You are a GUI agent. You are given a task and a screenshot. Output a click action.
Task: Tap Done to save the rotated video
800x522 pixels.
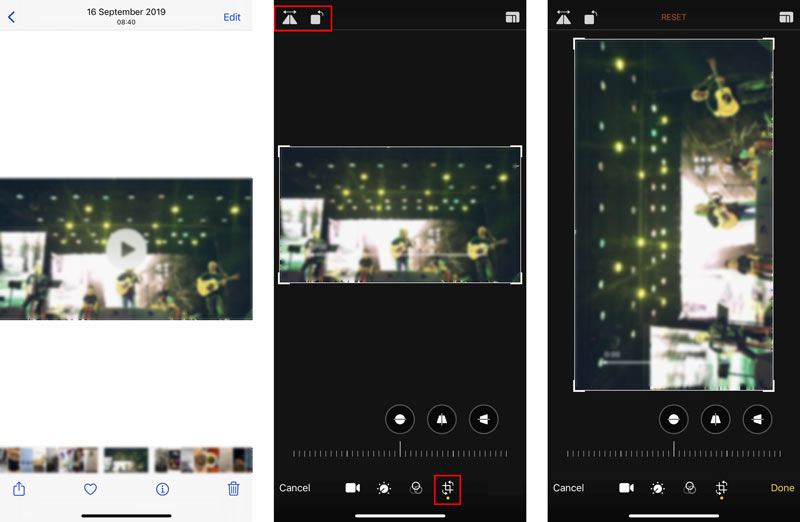coord(782,488)
